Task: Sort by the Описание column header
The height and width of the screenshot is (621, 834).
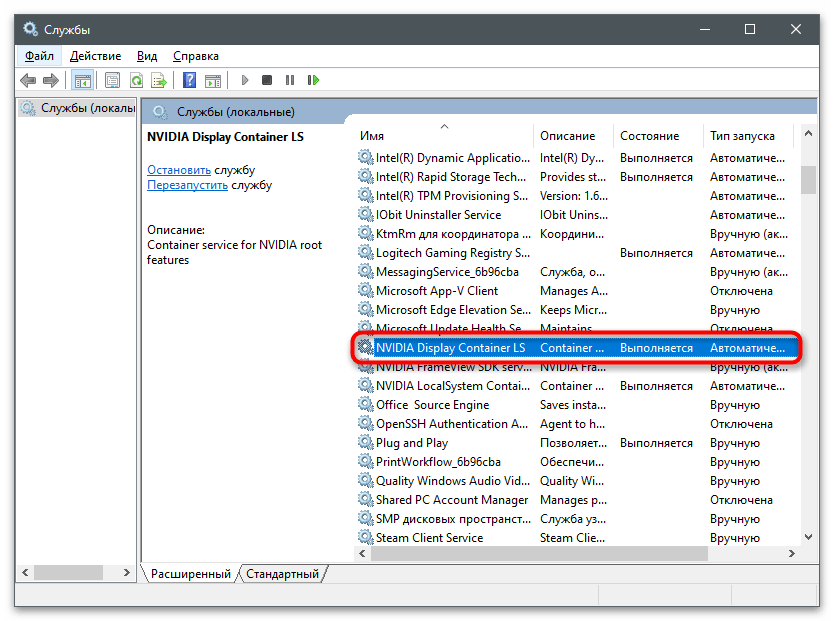Action: click(573, 136)
